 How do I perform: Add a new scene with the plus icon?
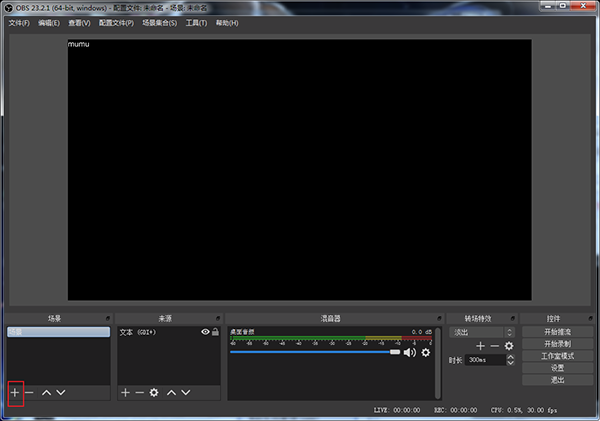coord(15,393)
